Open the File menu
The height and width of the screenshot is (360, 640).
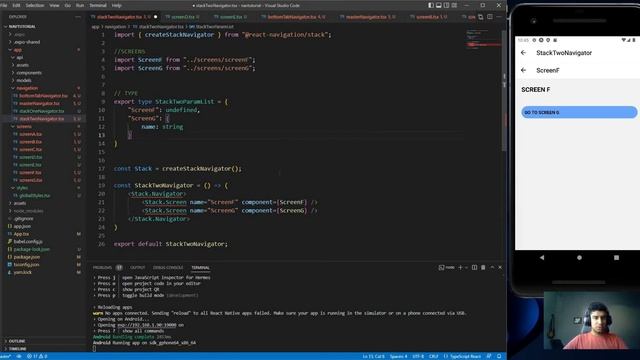[3, 5]
